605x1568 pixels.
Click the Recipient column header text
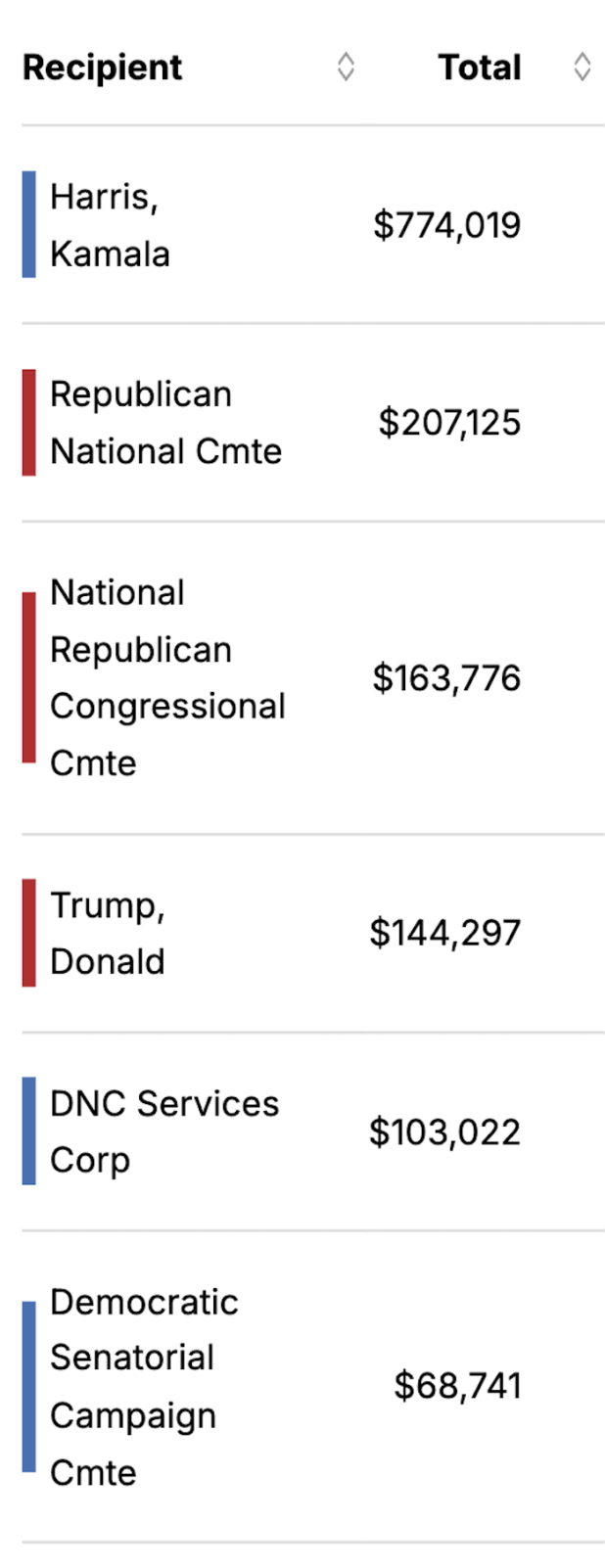pos(103,68)
